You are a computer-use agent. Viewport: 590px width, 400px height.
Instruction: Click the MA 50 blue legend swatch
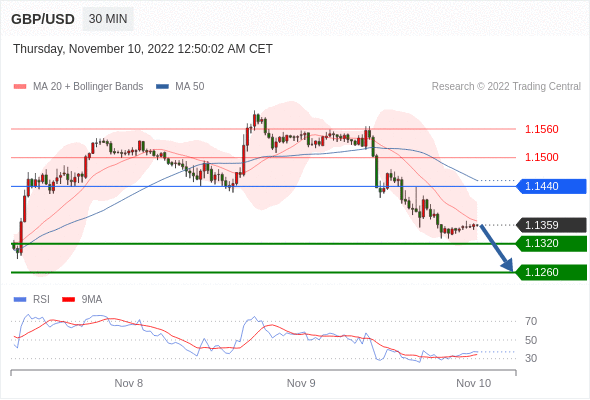pyautogui.click(x=162, y=87)
